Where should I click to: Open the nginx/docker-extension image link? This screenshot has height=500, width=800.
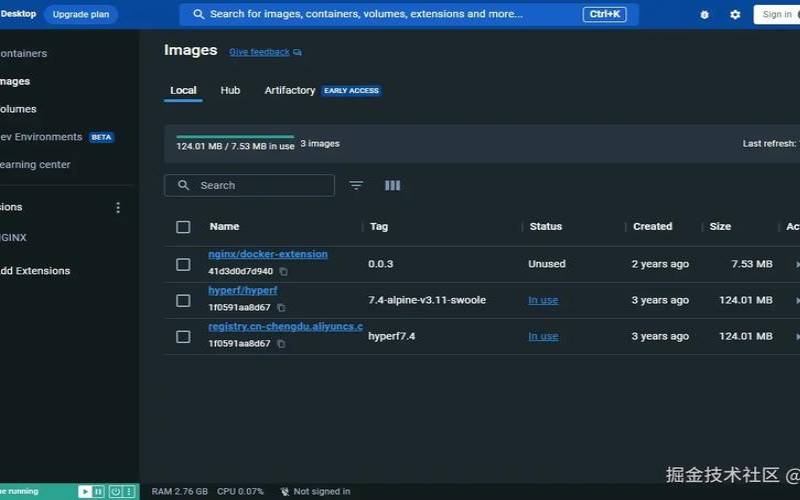(268, 254)
